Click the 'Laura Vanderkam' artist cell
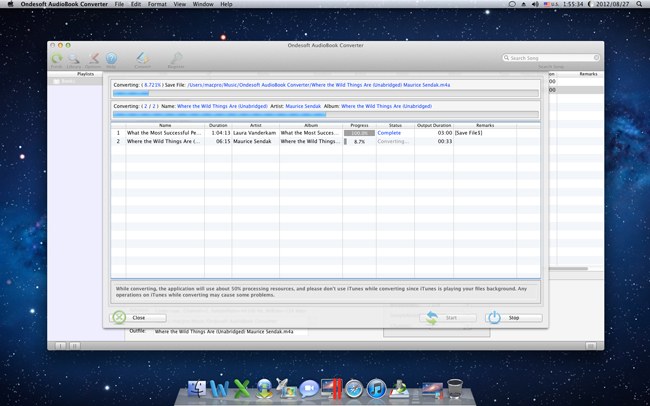650x406 pixels. click(255, 133)
